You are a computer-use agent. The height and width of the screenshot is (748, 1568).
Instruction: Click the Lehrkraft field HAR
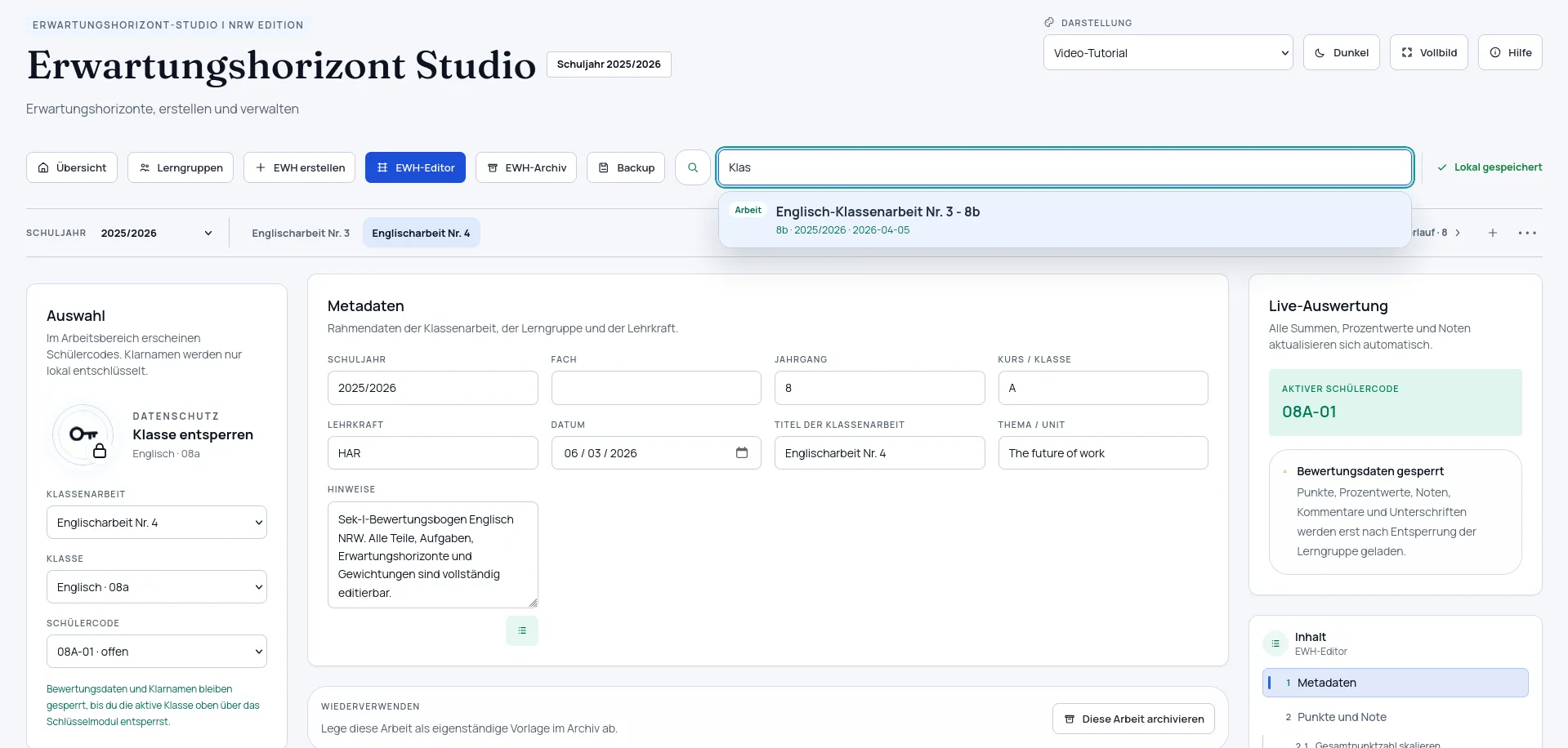pos(432,453)
